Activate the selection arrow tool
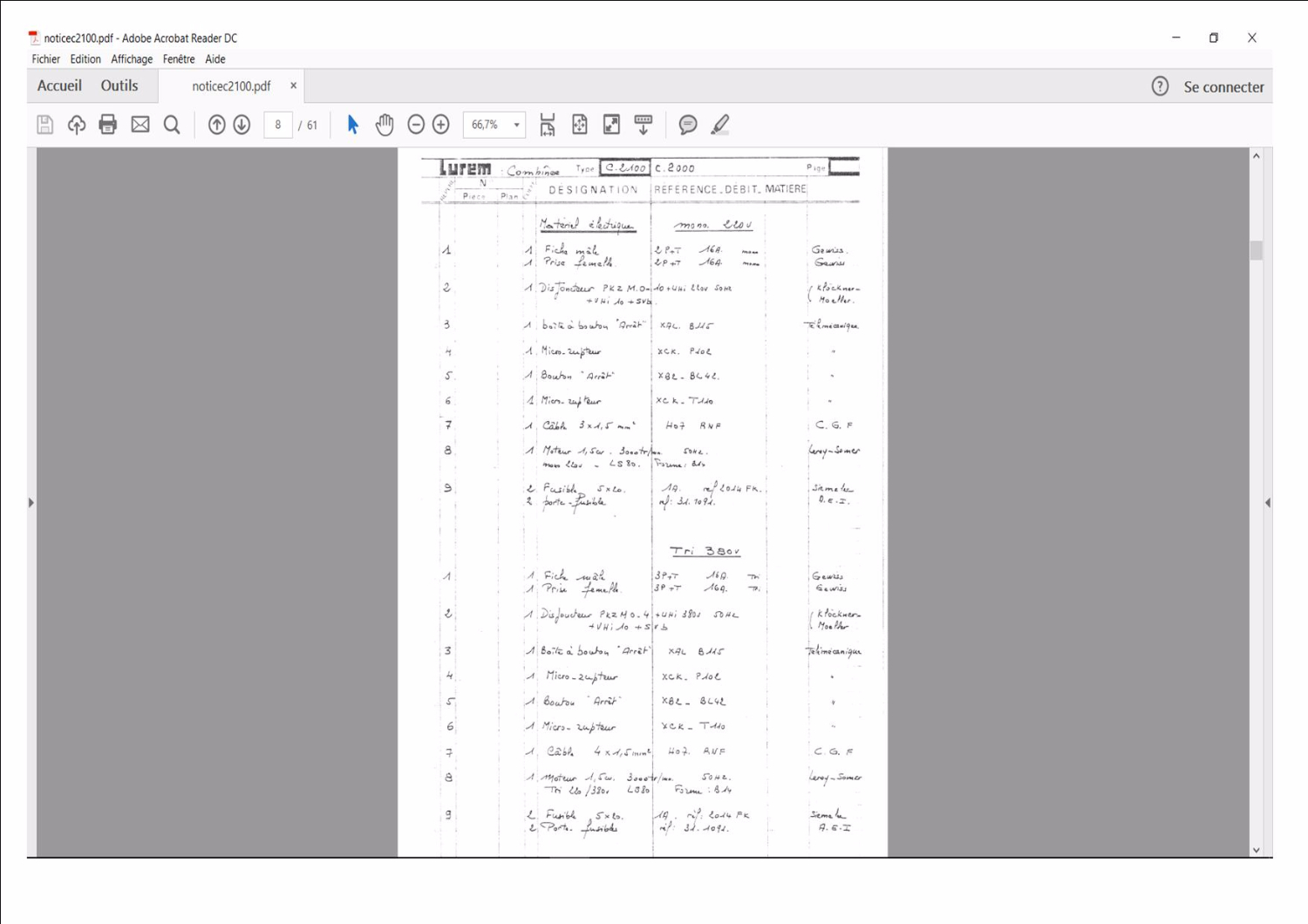Screen dimensions: 1308x924 [353, 125]
